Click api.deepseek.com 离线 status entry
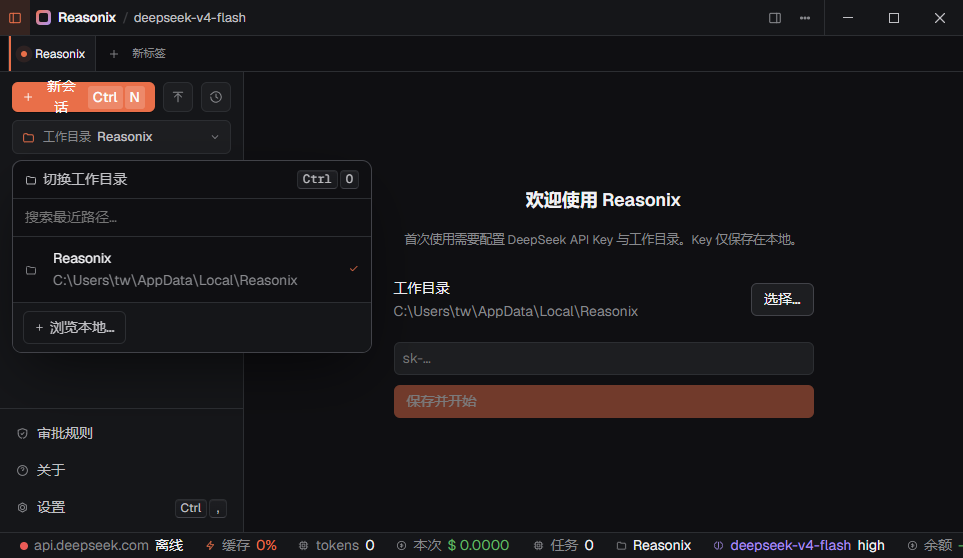 102,545
